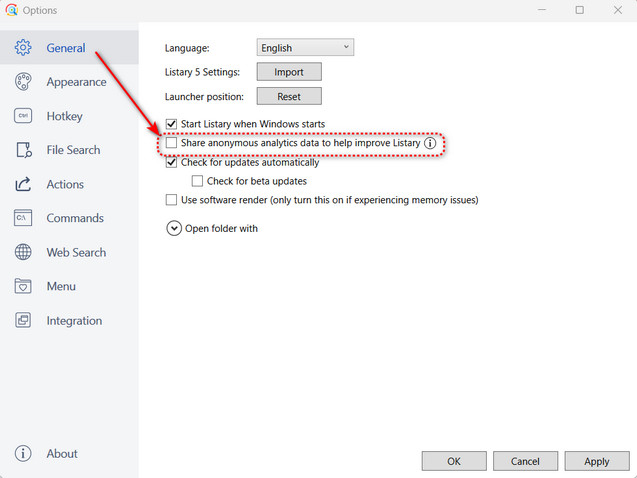
Task: Click the Integration icon in sidebar
Action: [23, 321]
